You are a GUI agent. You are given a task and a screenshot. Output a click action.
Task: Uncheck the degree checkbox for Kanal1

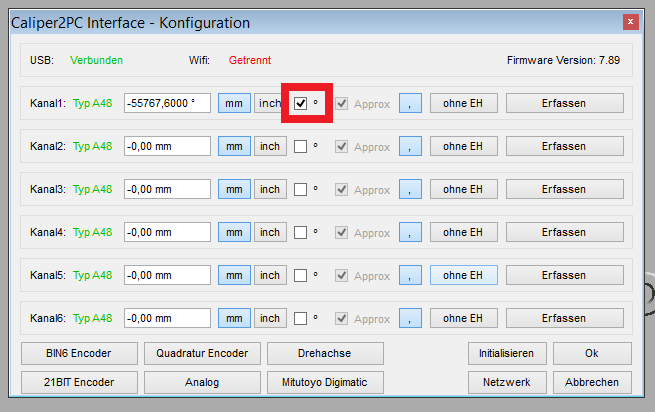click(301, 104)
